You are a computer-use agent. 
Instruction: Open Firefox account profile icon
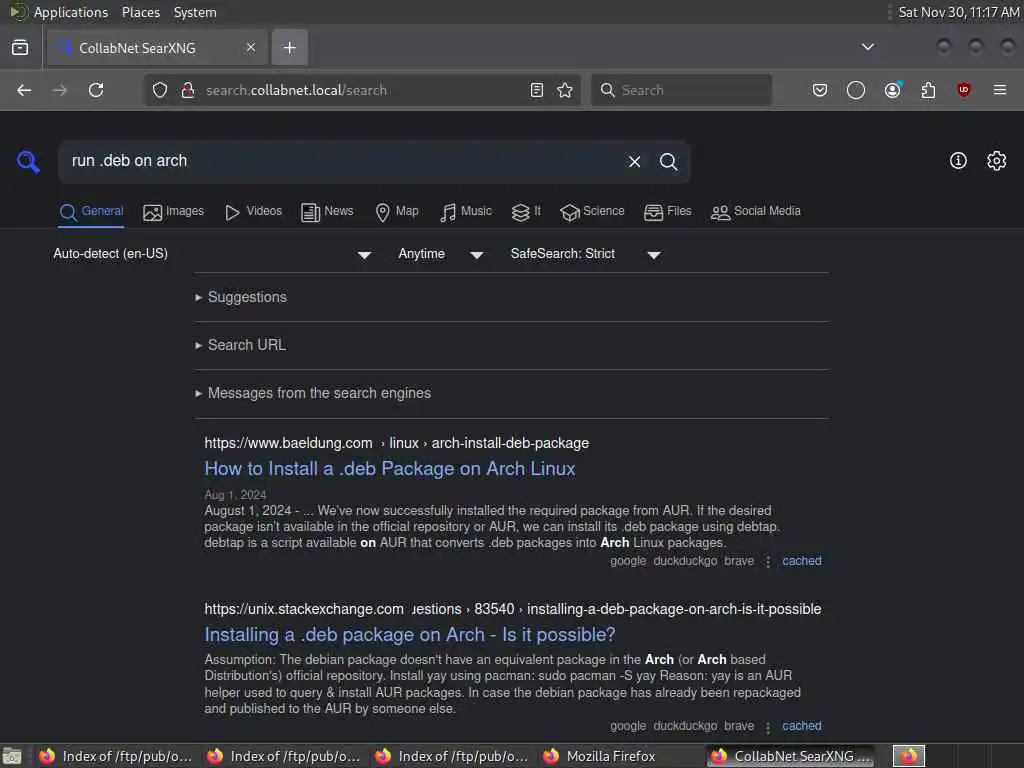(892, 90)
